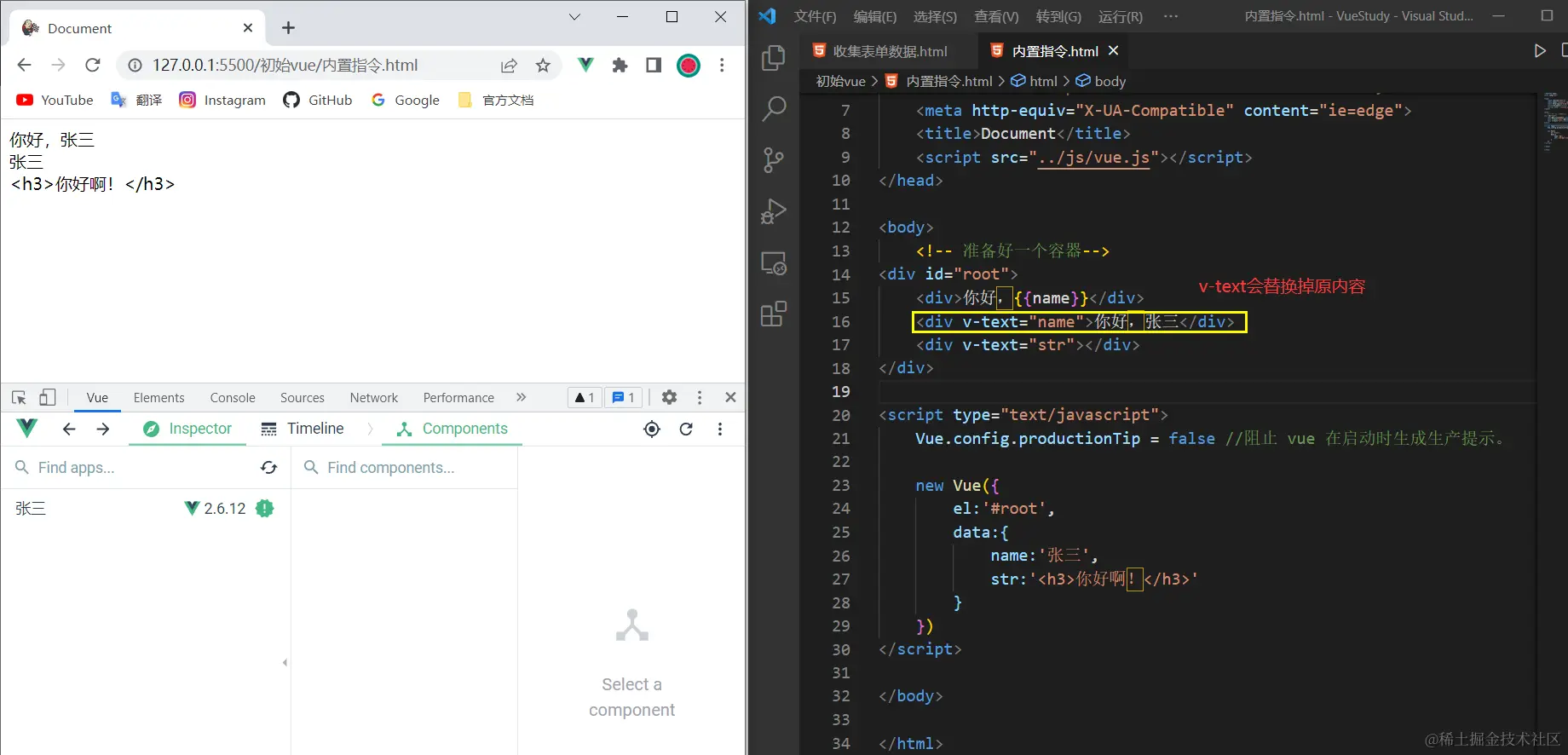Open Instagram bookmark
This screenshot has width=1568, height=755.
tap(222, 100)
